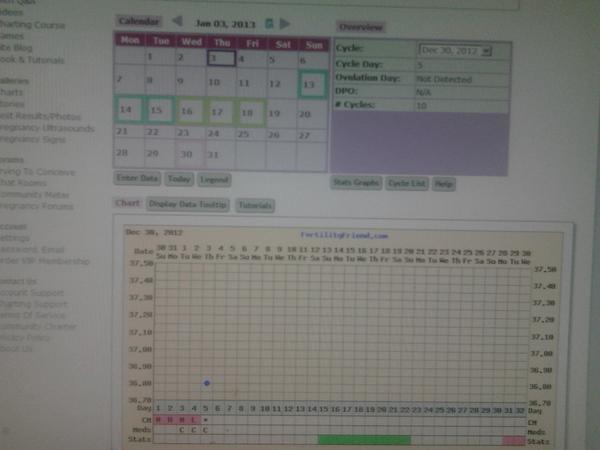Select the Calendar tab header

pos(137,20)
